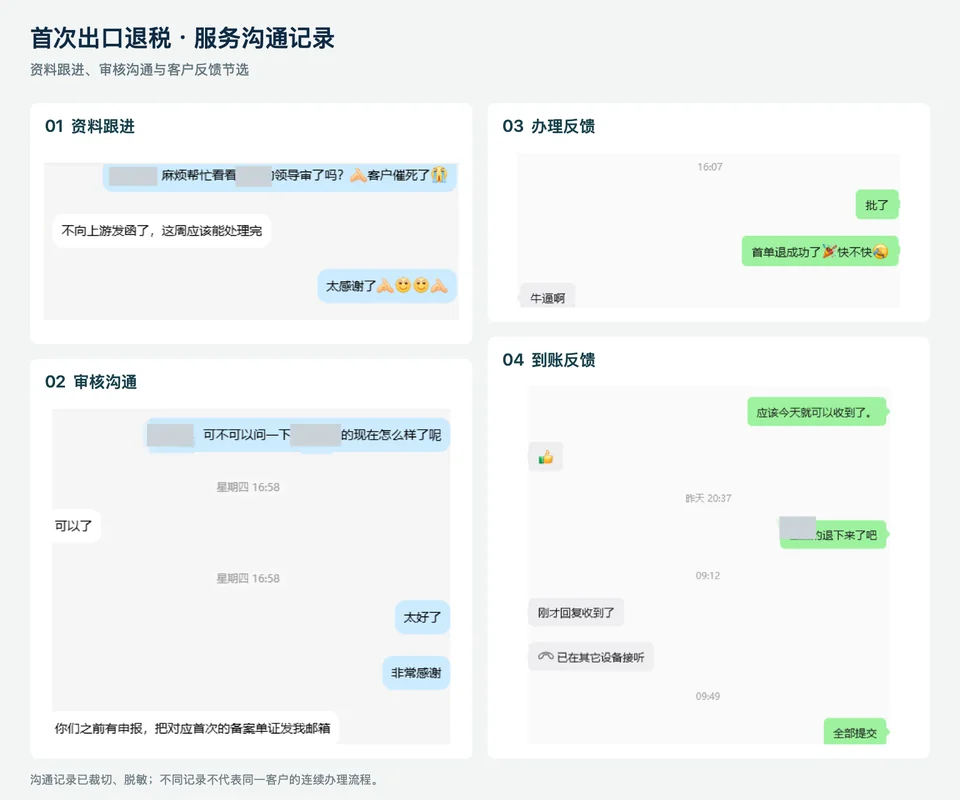Select the heading 03 办理反馈
Image resolution: width=960 pixels, height=800 pixels.
click(x=549, y=126)
